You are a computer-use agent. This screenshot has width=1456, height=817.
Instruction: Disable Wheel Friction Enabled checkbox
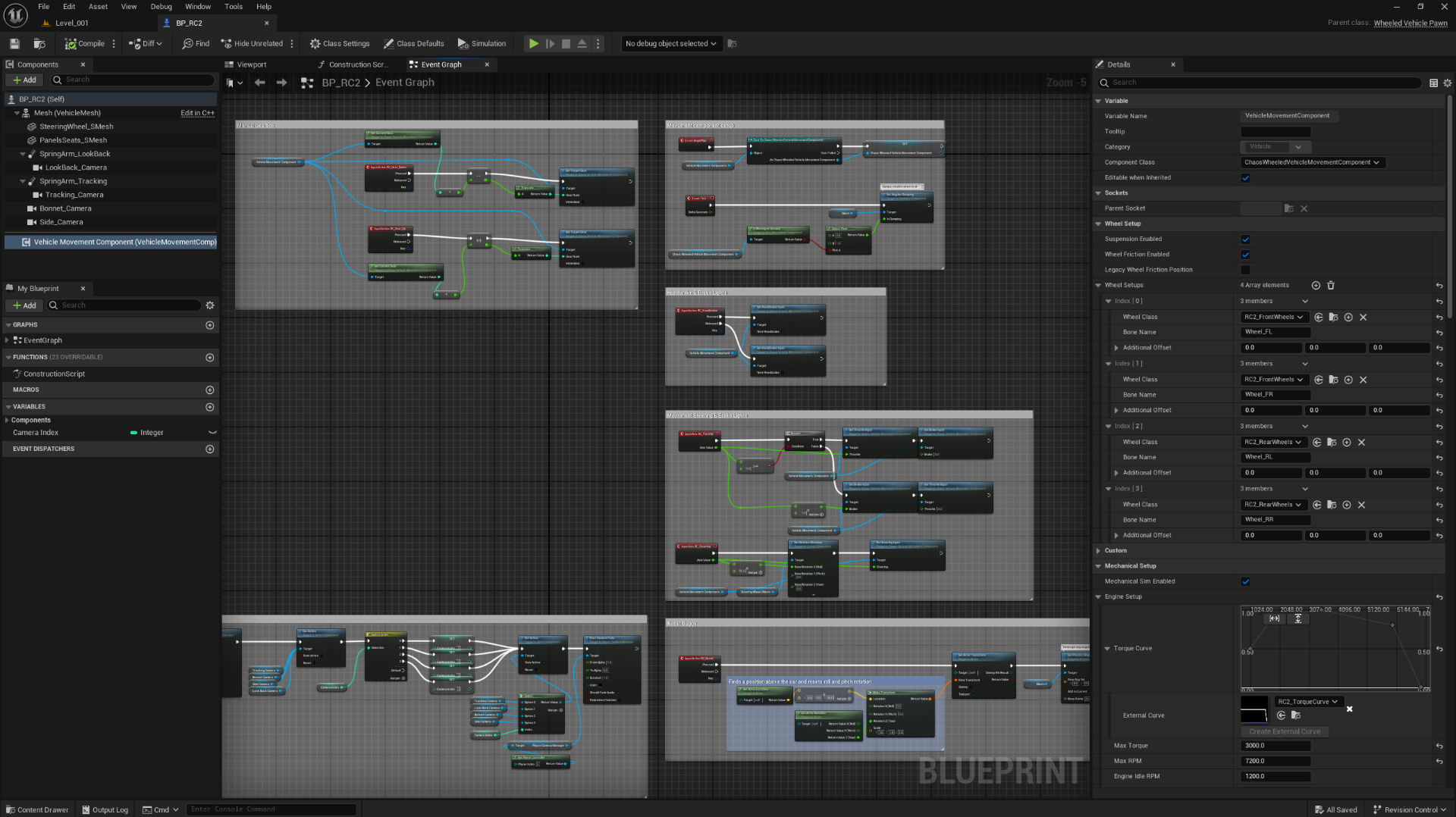(x=1245, y=255)
